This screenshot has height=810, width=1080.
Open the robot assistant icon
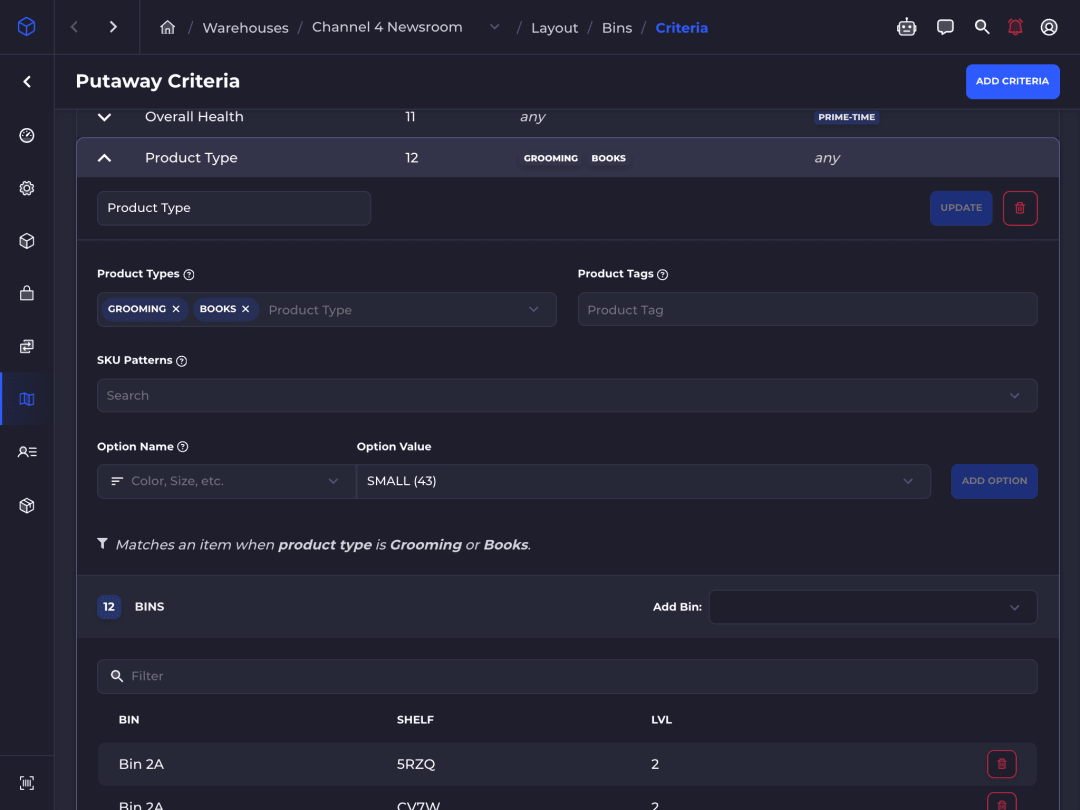coord(906,27)
